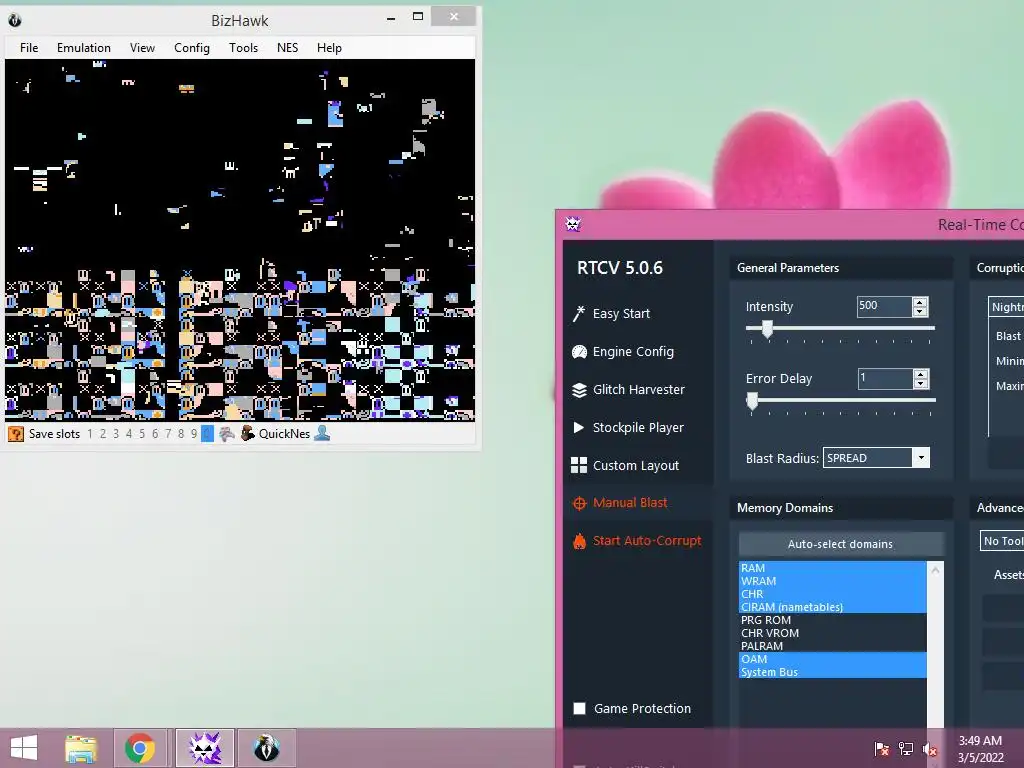Image resolution: width=1024 pixels, height=768 pixels.
Task: Open the Glitch Harvester
Action: click(638, 389)
